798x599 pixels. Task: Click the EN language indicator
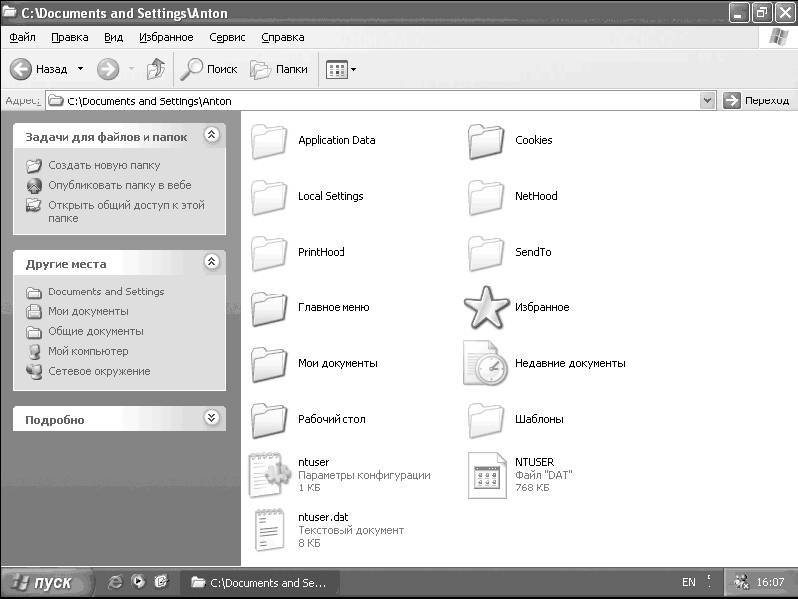(689, 582)
